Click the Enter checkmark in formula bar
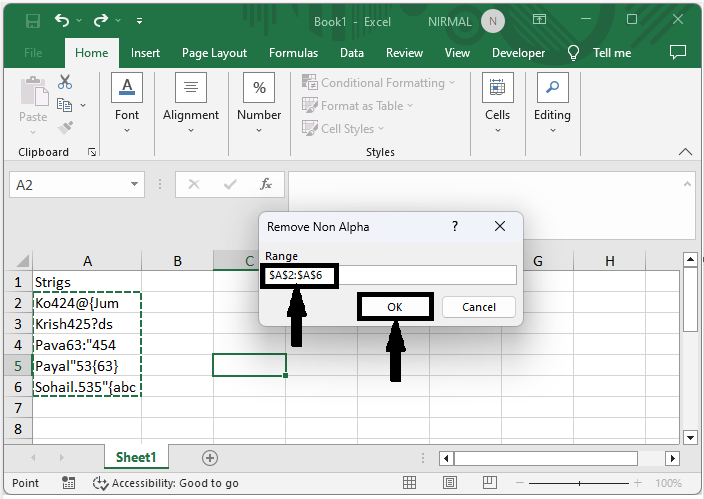Screen dimensions: 704x499 230,184
